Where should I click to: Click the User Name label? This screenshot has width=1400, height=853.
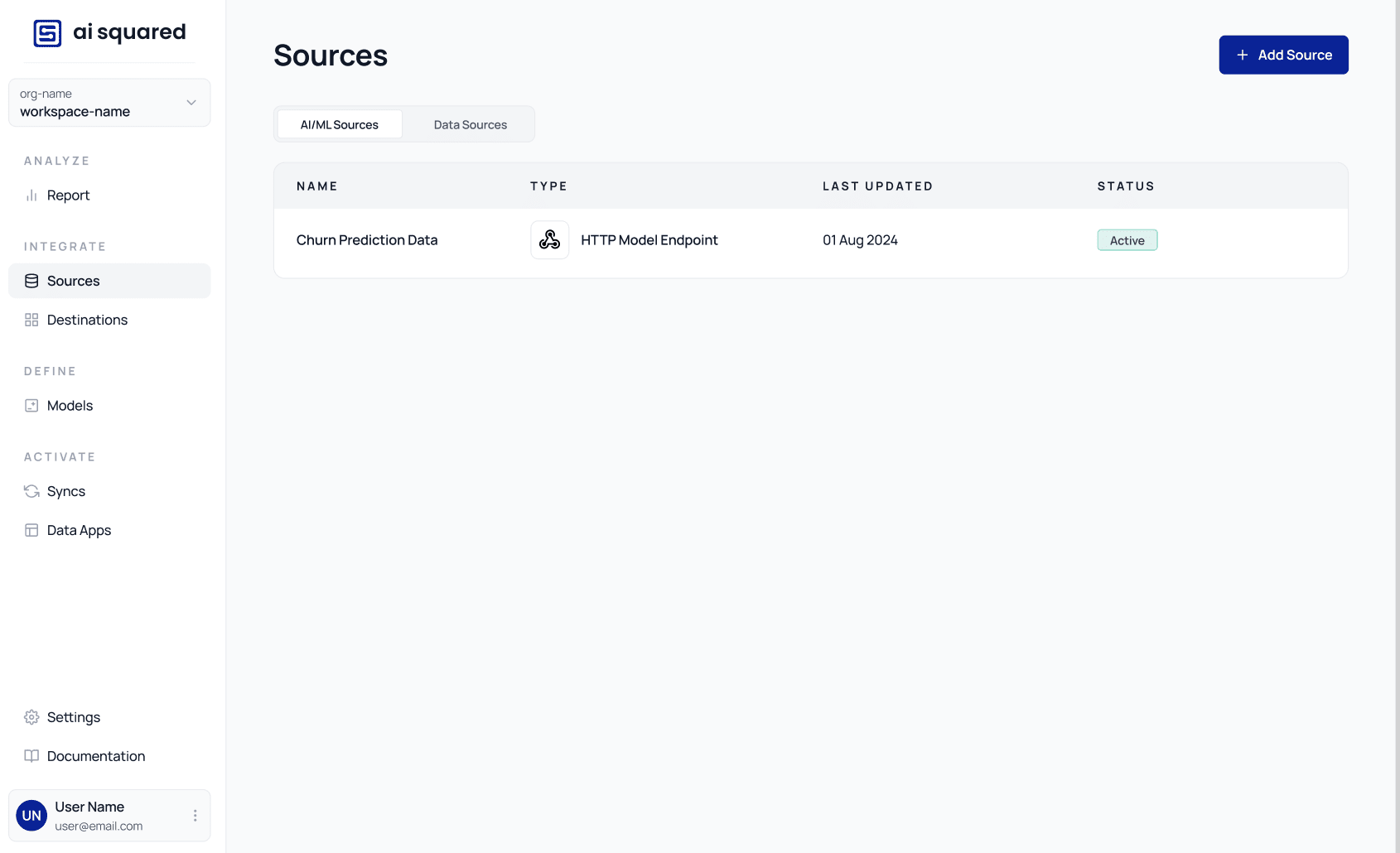point(89,807)
